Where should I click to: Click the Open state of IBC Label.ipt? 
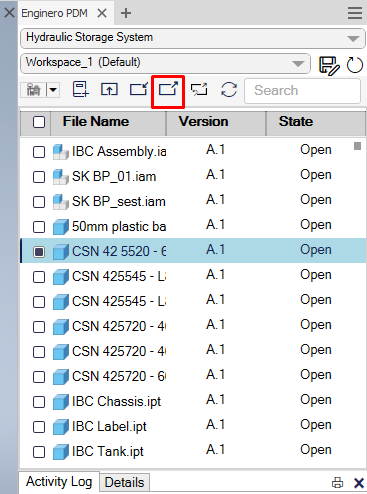point(316,425)
